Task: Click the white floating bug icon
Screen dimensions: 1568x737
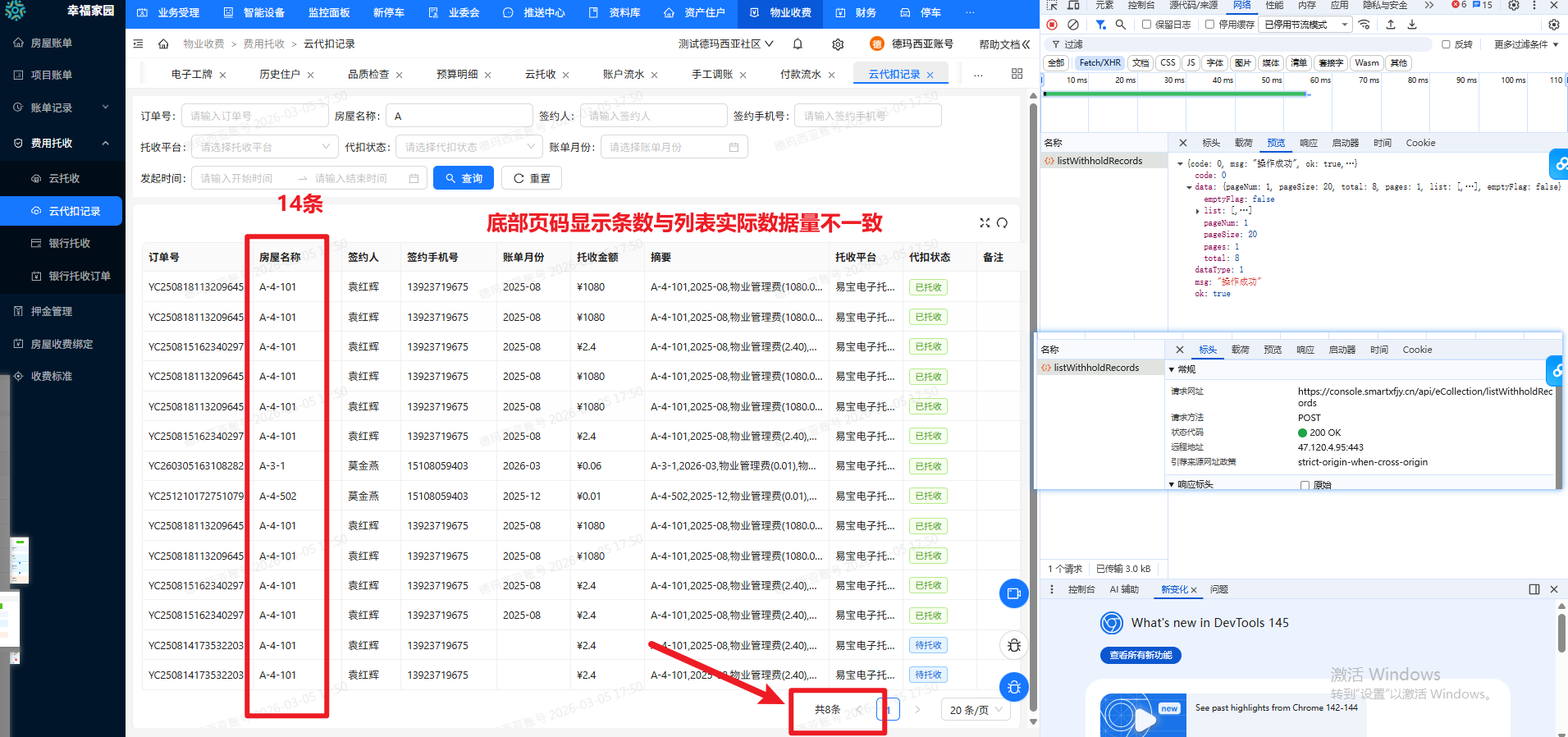Action: coord(1014,645)
